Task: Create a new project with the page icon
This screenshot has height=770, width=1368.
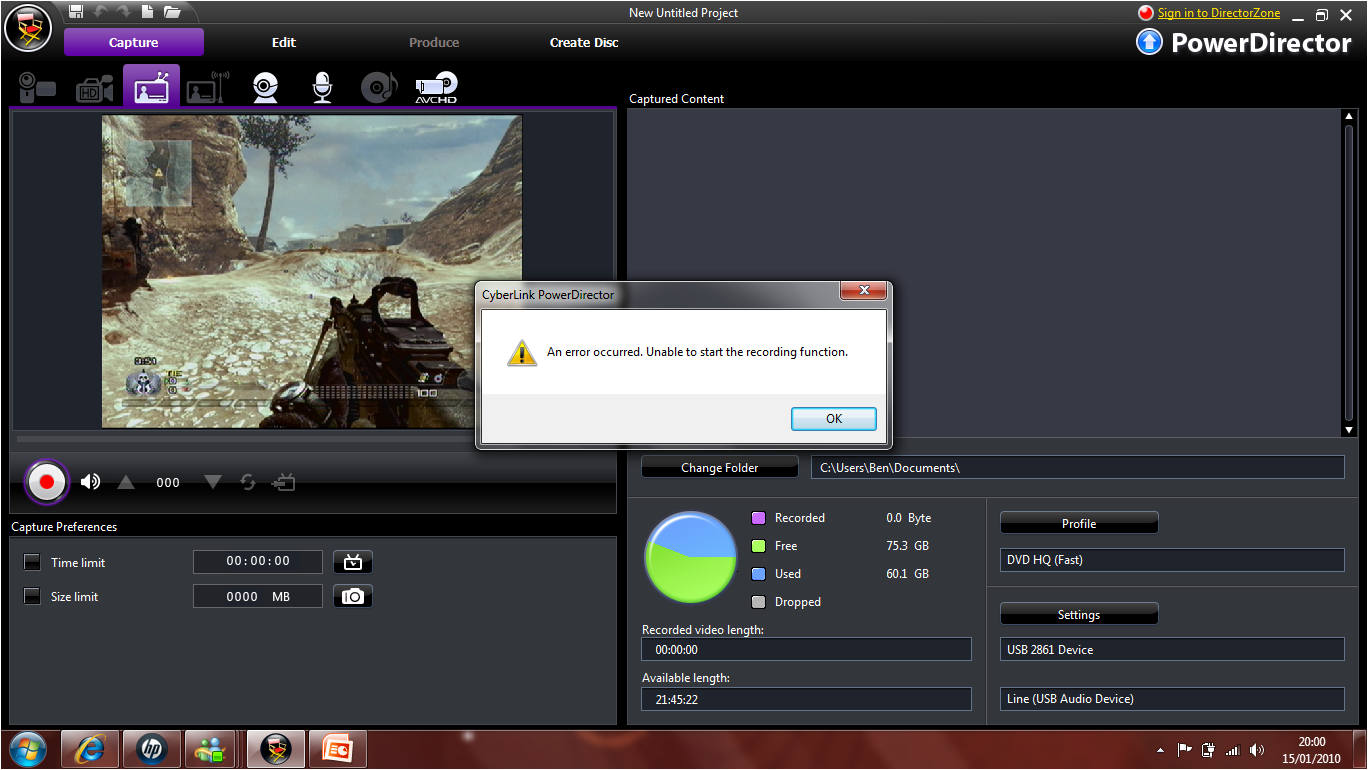Action: tap(147, 12)
